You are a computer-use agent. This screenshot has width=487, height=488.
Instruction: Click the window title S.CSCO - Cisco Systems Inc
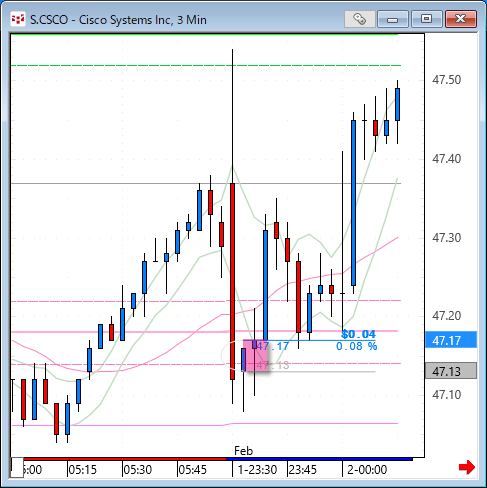118,20
